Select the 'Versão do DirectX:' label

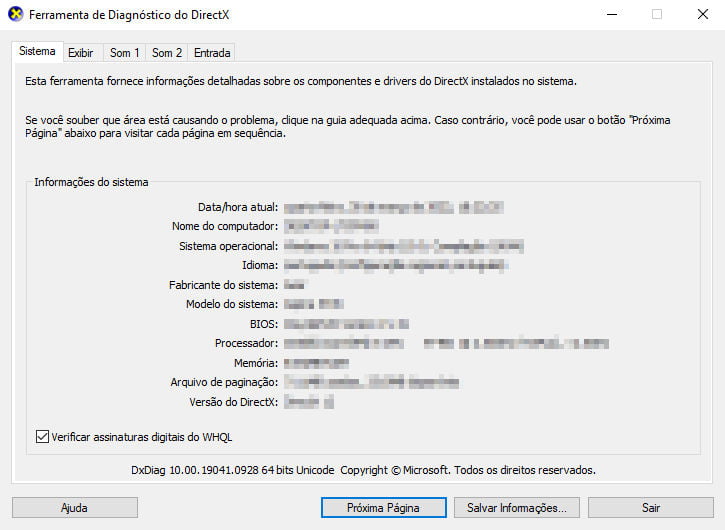233,402
